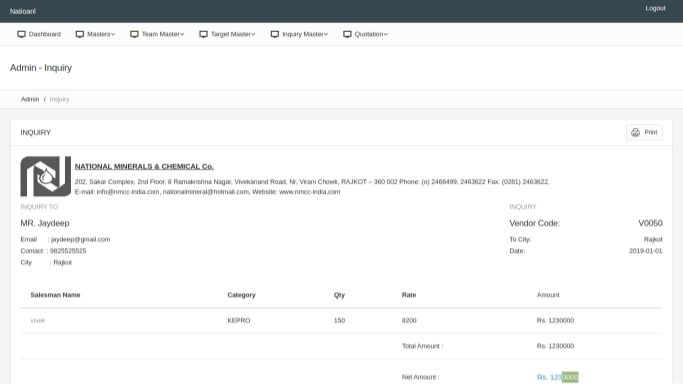This screenshot has height=384, width=683.
Task: Open the Team Master menu
Action: (157, 34)
